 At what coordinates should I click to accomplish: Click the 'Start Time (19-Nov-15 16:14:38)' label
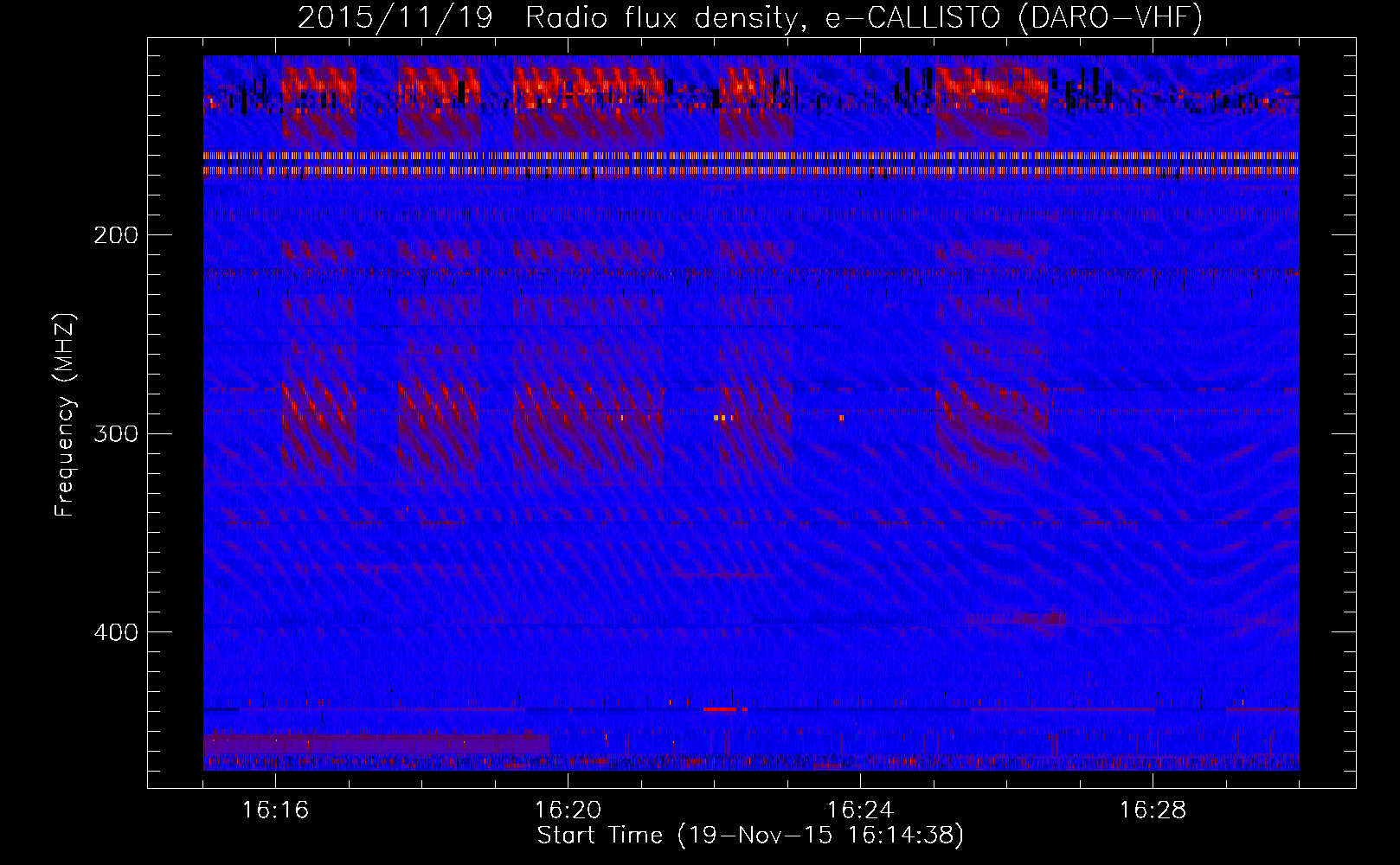(750, 836)
